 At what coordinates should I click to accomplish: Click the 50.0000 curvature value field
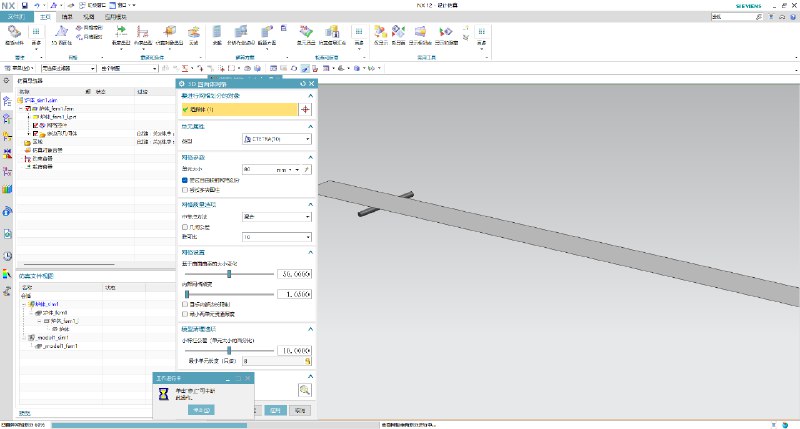point(294,274)
